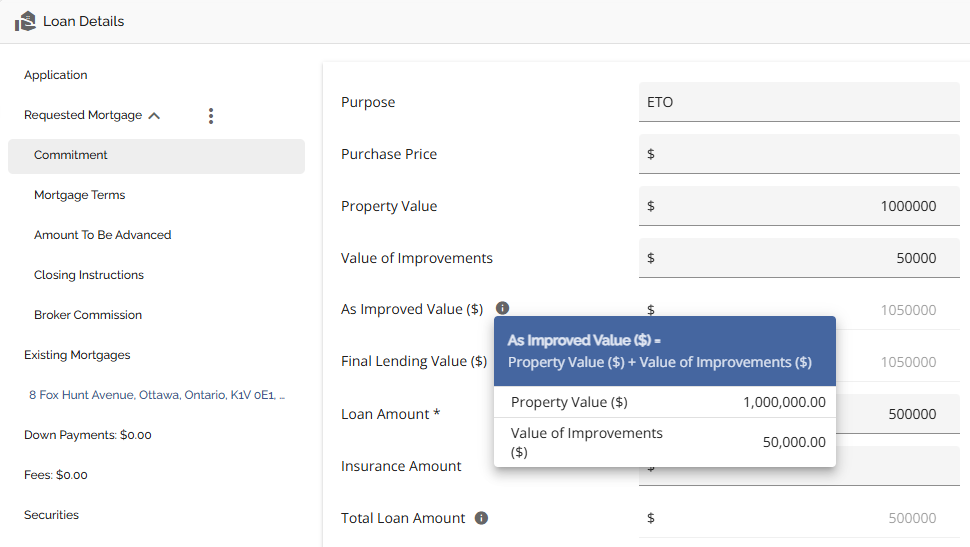Click the Purpose field showing ETO
970x547 pixels.
798,102
